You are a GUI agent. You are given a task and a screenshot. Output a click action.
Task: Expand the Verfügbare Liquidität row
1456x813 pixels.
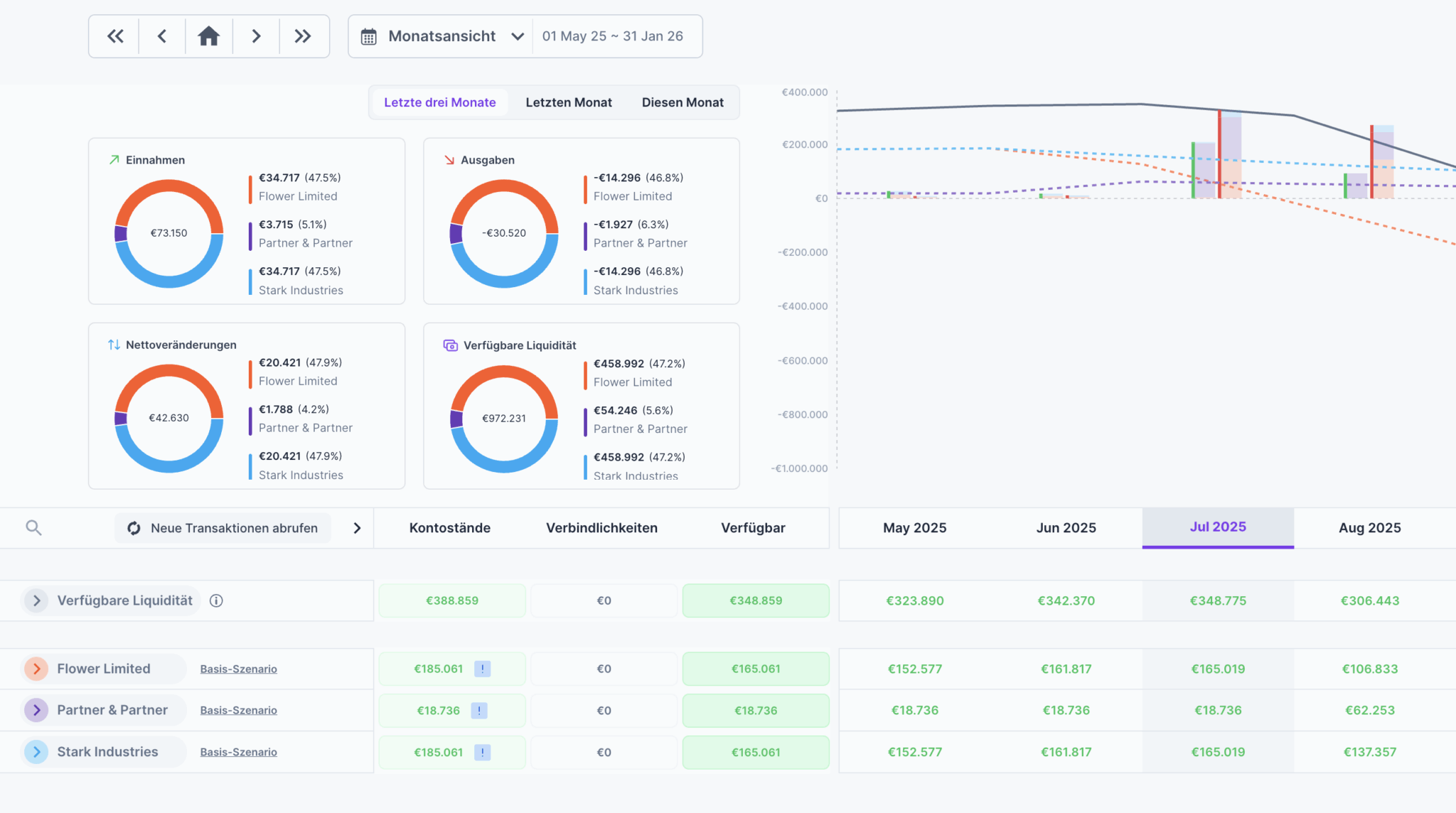pyautogui.click(x=36, y=601)
